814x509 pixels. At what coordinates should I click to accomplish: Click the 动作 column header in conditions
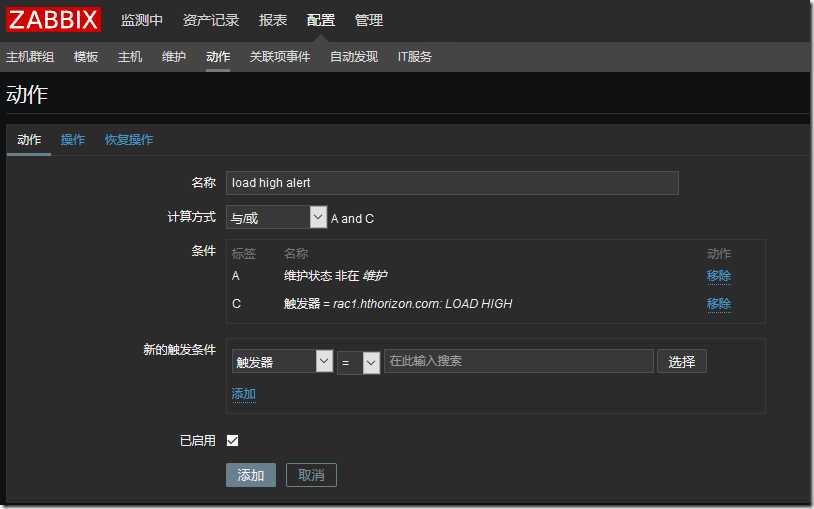719,254
